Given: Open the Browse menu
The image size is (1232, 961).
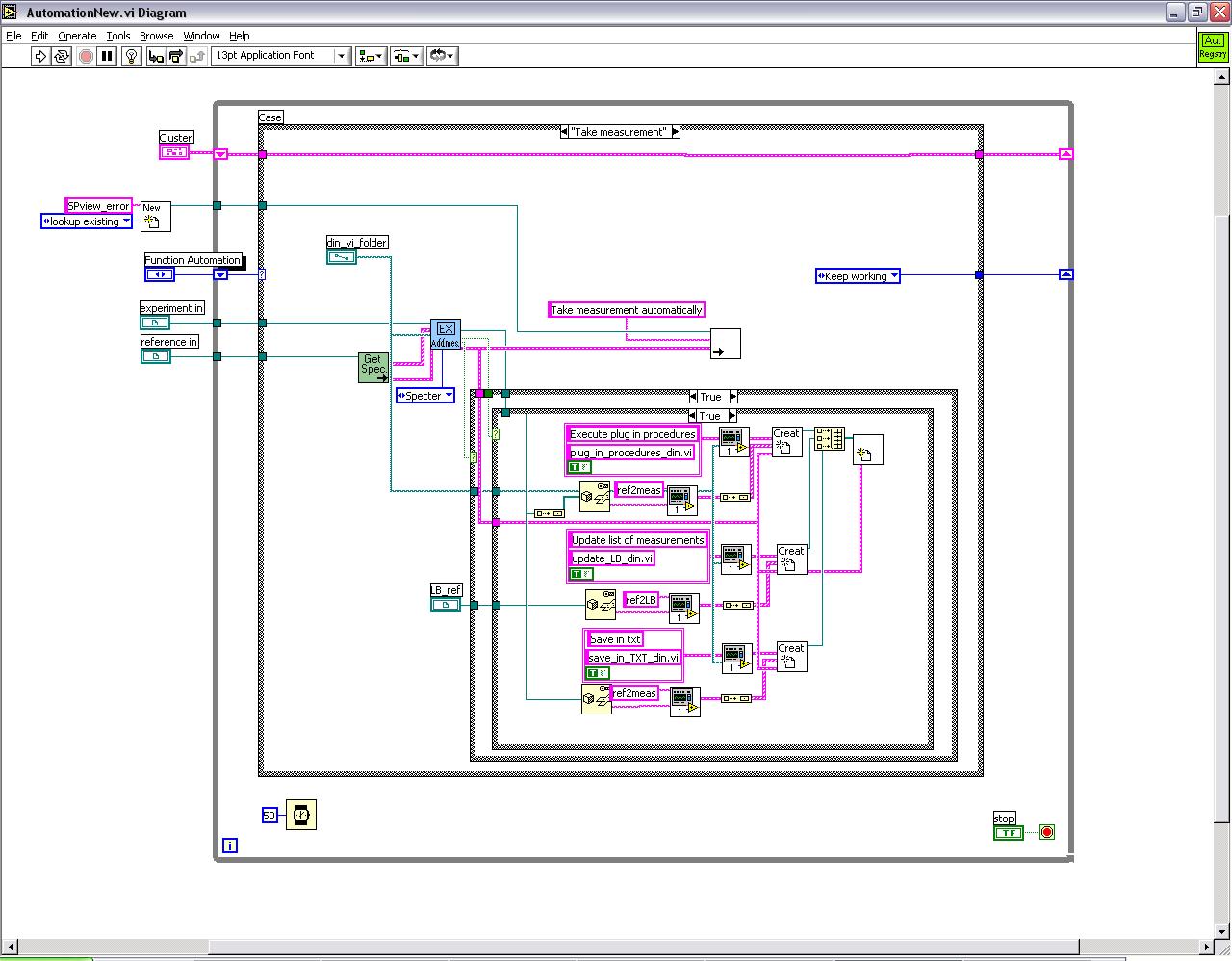Looking at the screenshot, I should (x=157, y=36).
